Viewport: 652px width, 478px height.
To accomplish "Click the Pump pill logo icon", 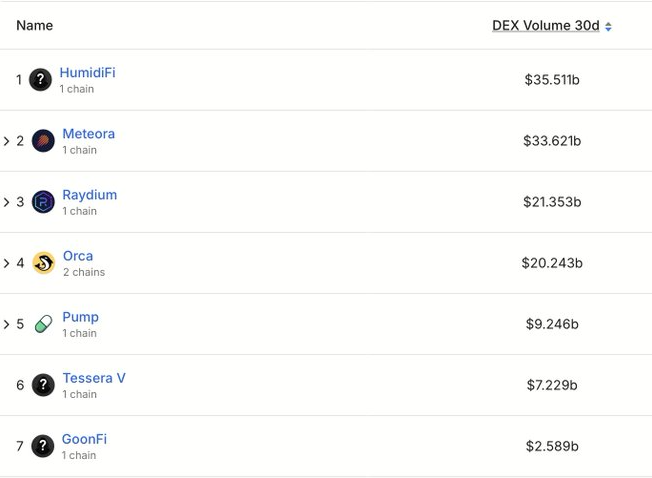I will click(43, 324).
